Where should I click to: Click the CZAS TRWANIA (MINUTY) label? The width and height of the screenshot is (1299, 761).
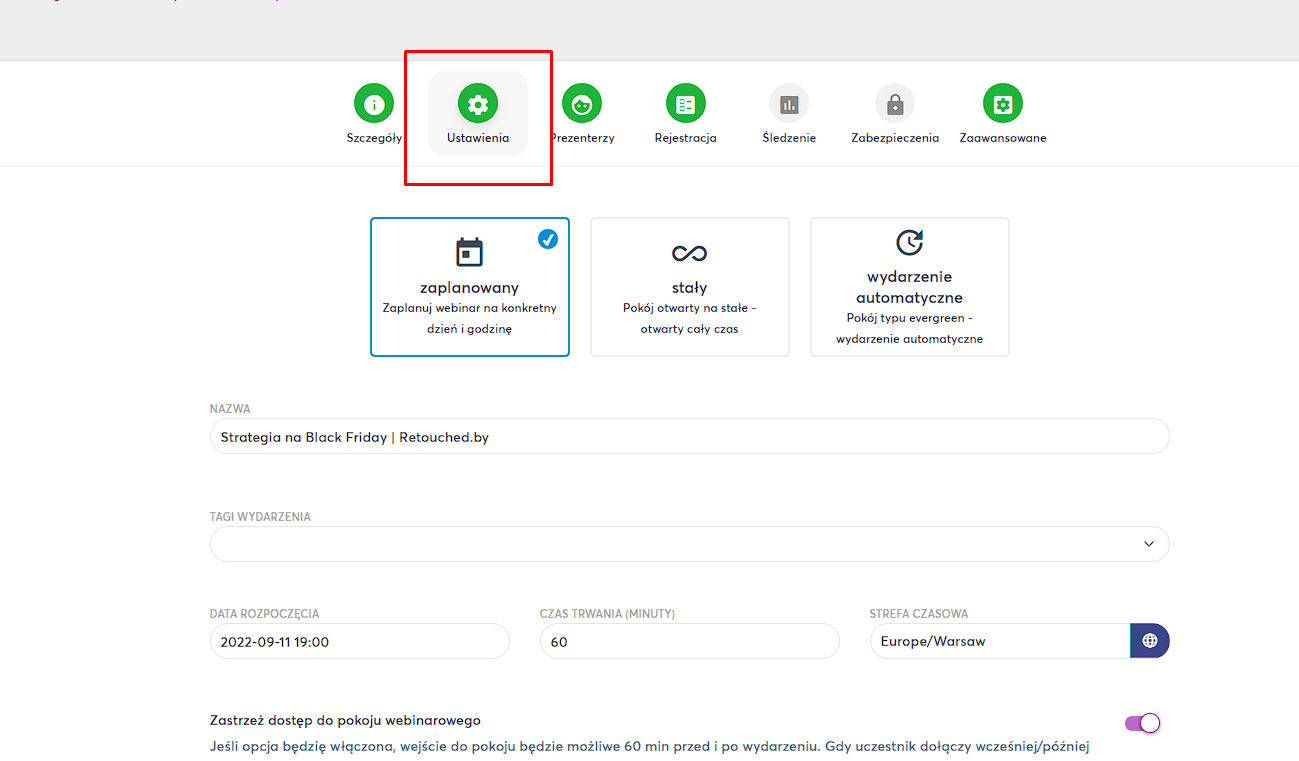[x=607, y=614]
